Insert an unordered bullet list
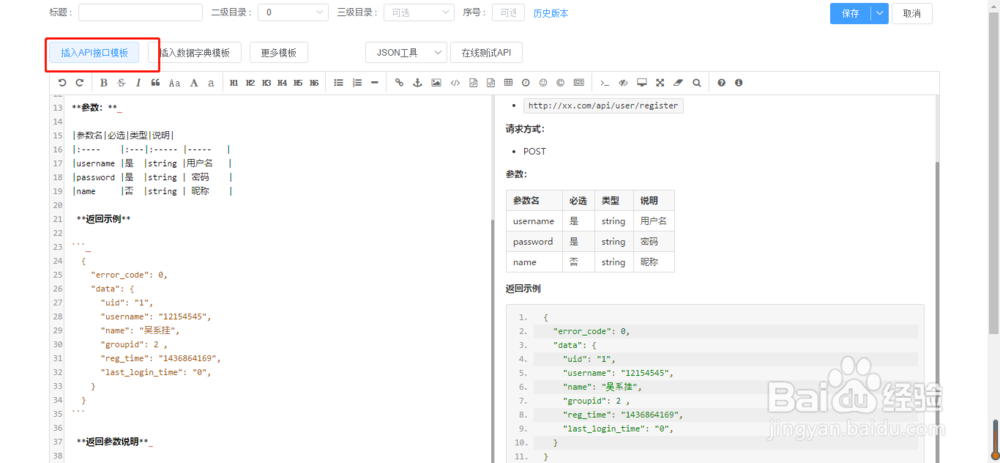Screen dimensions: 1000x463 339,82
